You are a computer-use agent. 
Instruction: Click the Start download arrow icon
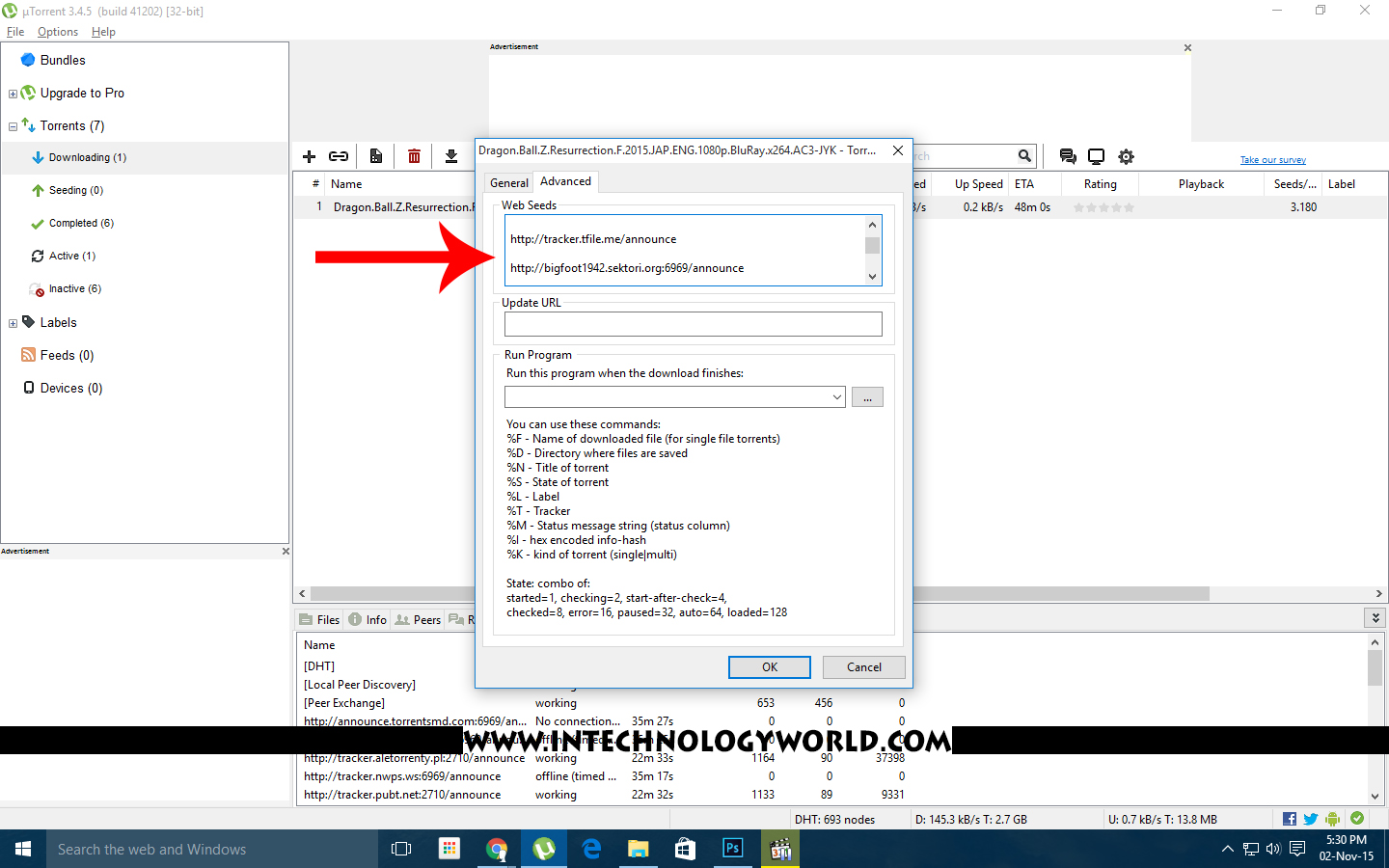click(450, 156)
